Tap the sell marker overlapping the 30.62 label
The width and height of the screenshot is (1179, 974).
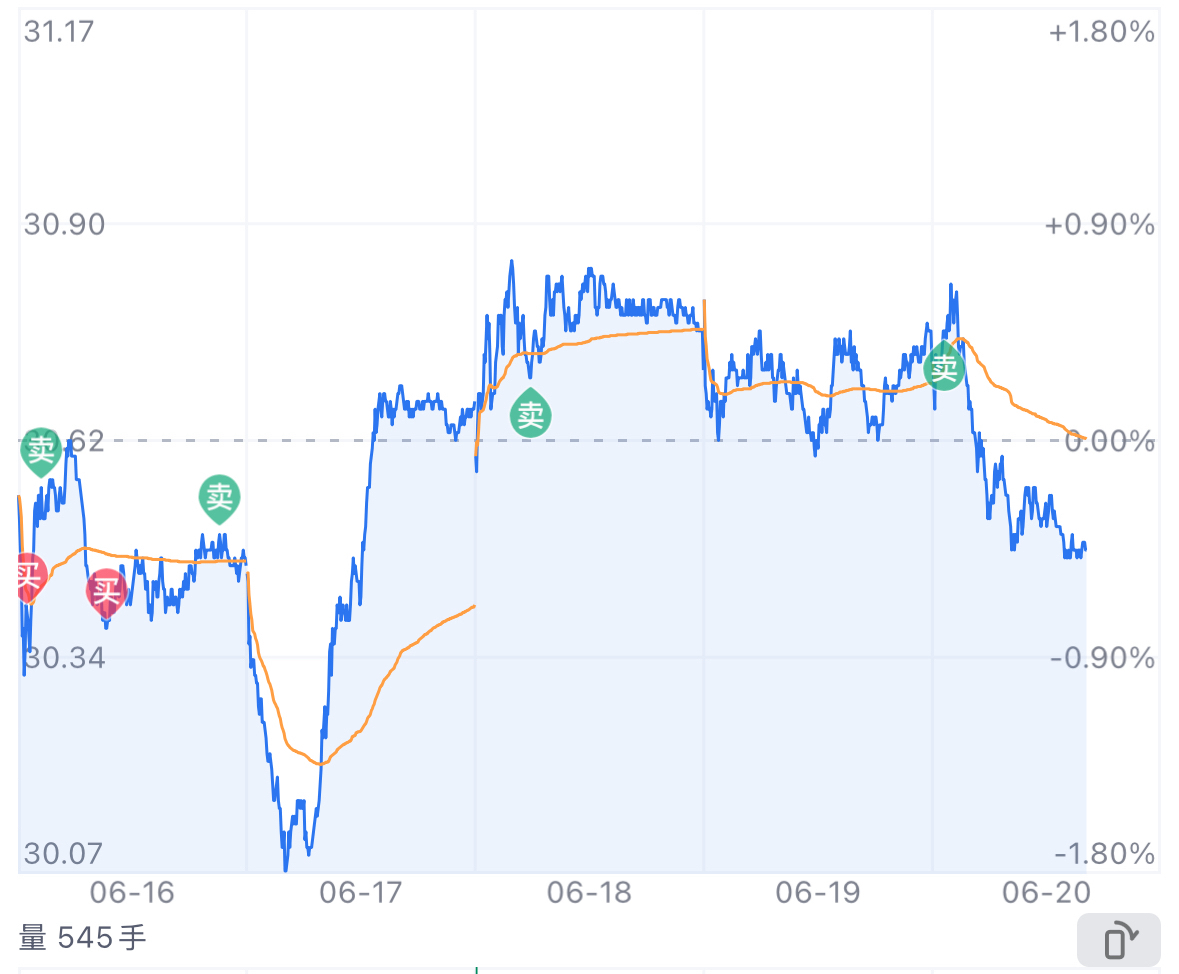41,452
